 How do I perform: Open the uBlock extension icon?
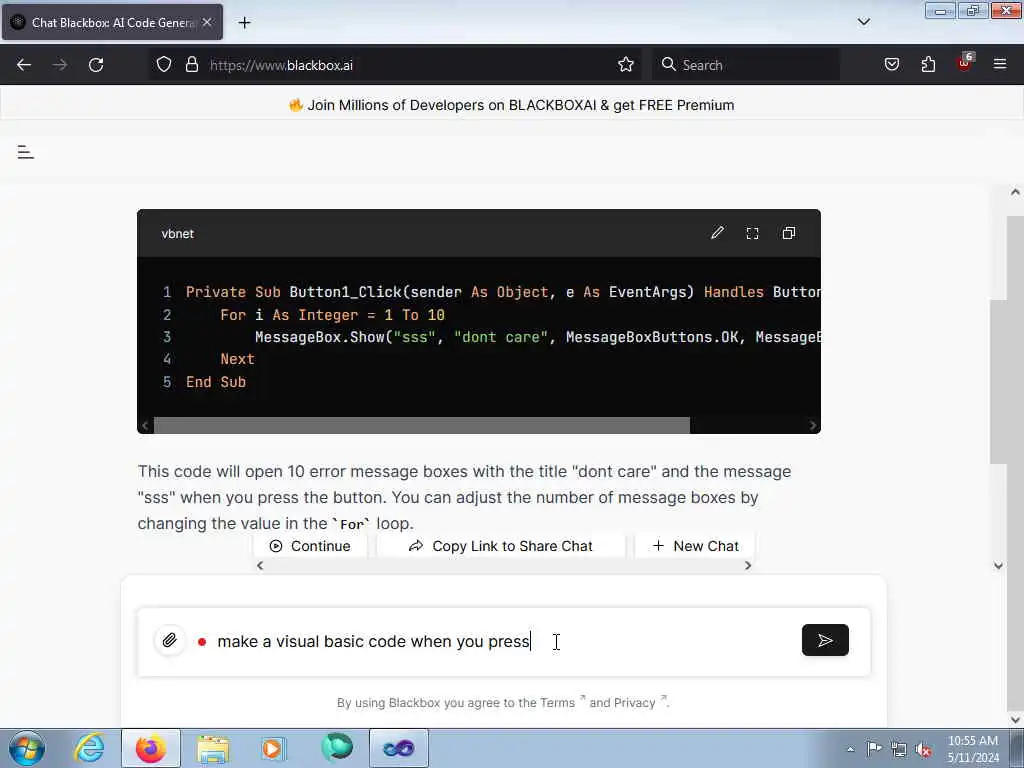click(964, 63)
